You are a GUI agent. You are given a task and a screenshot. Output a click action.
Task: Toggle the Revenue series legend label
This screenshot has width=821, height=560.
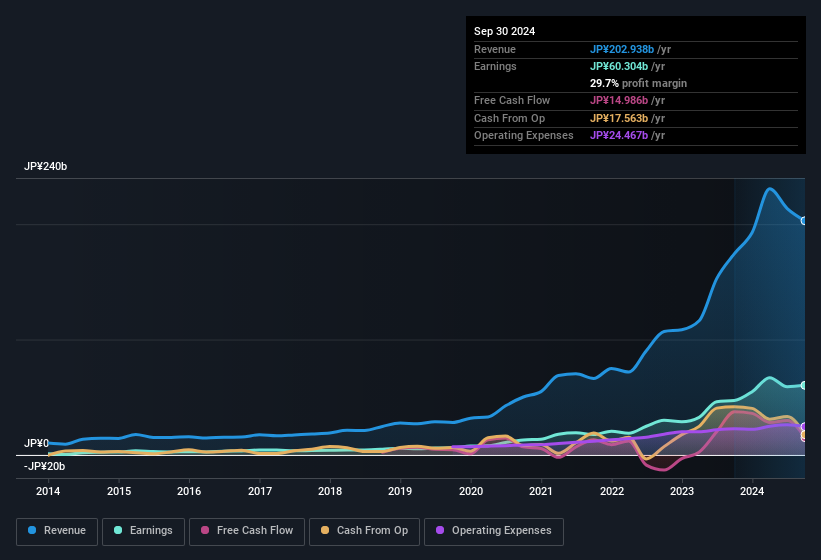(x=63, y=531)
